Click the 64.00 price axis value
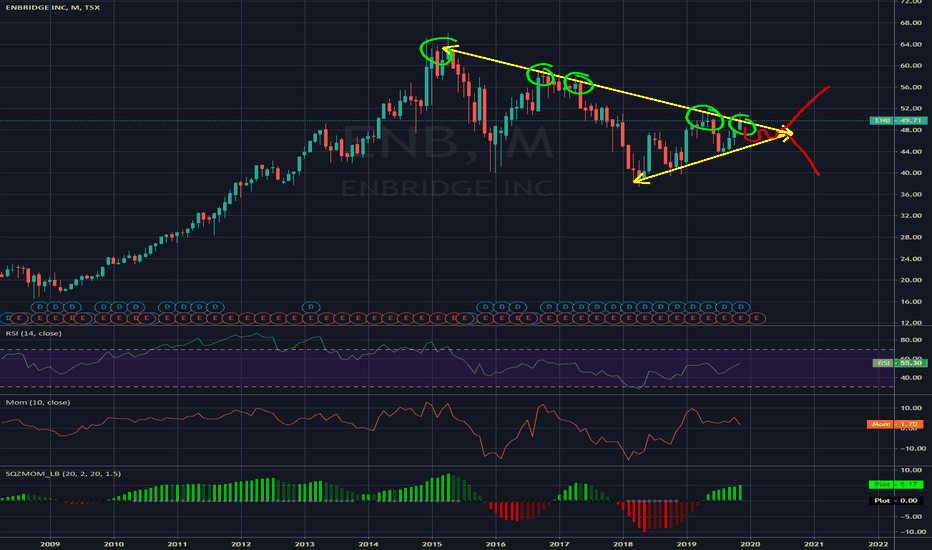The width and height of the screenshot is (932, 550). [x=911, y=45]
